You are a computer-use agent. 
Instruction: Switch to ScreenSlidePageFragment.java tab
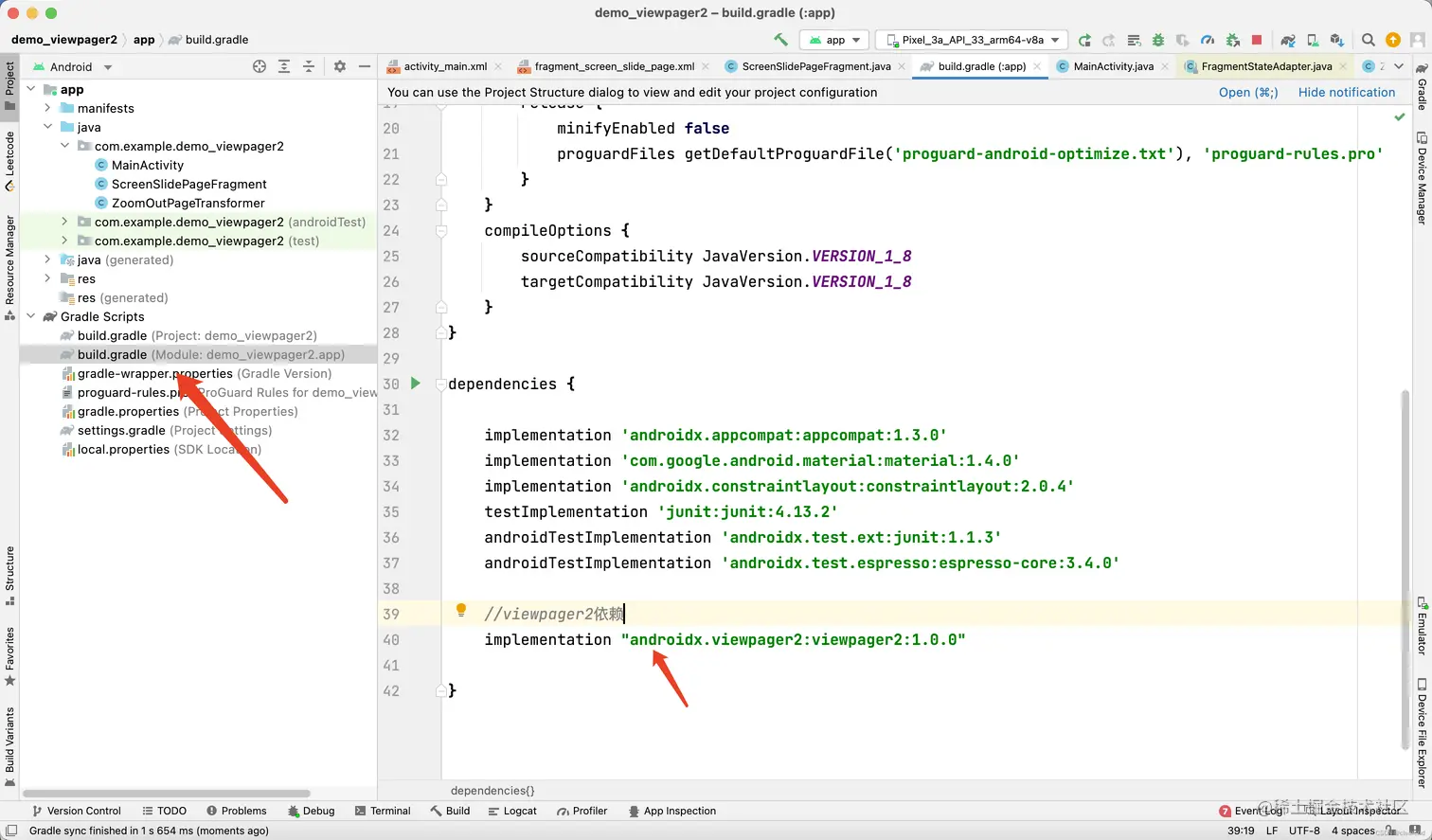coord(815,66)
